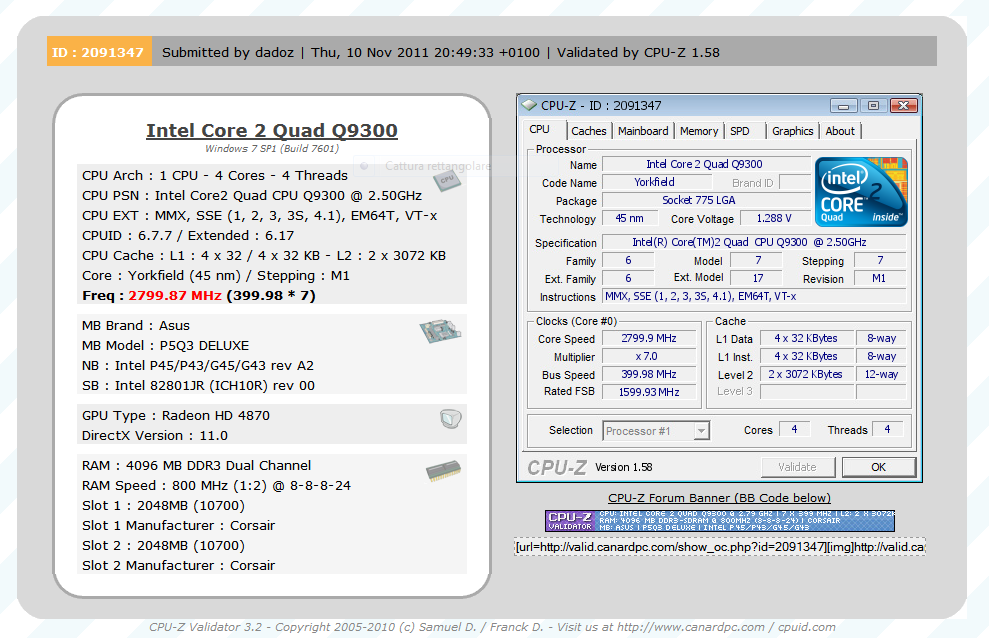The height and width of the screenshot is (638, 989).
Task: Click the Intel Core 2 Quad inside logo
Action: (861, 192)
